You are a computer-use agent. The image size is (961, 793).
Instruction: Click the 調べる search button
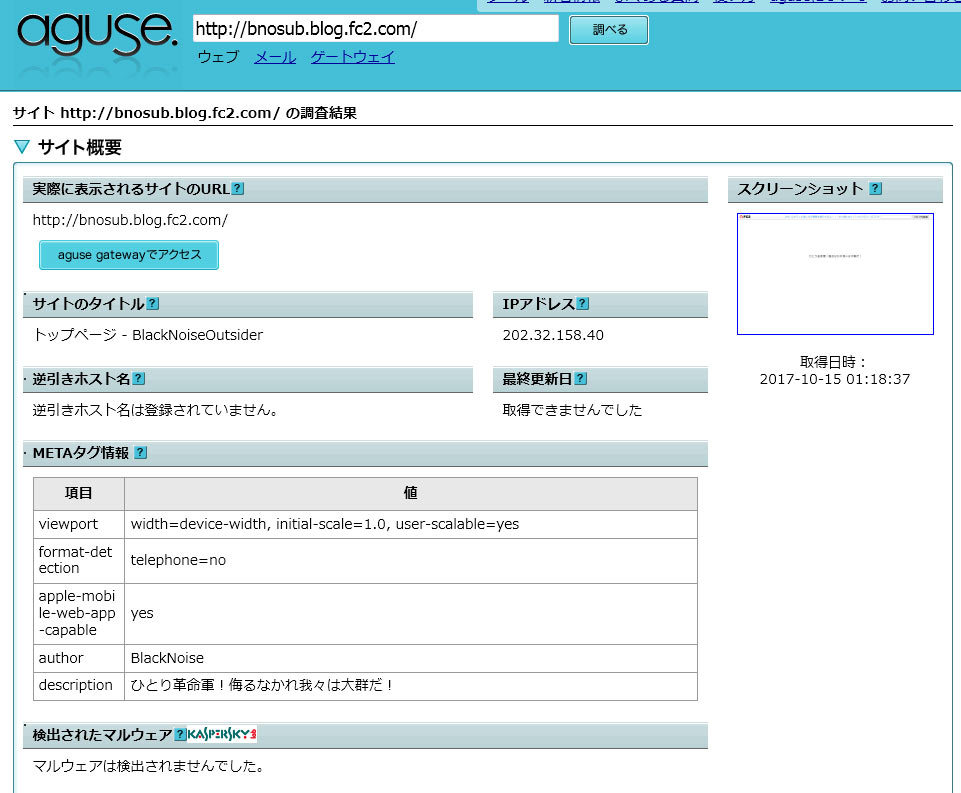pyautogui.click(x=609, y=30)
